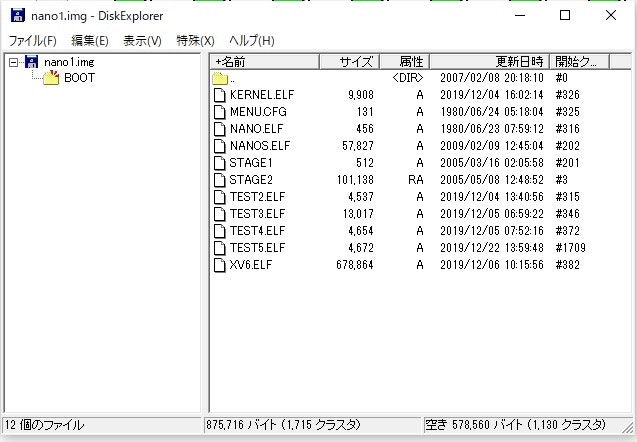Click date 2019/12/22 13:59:48

pyautogui.click(x=492, y=248)
